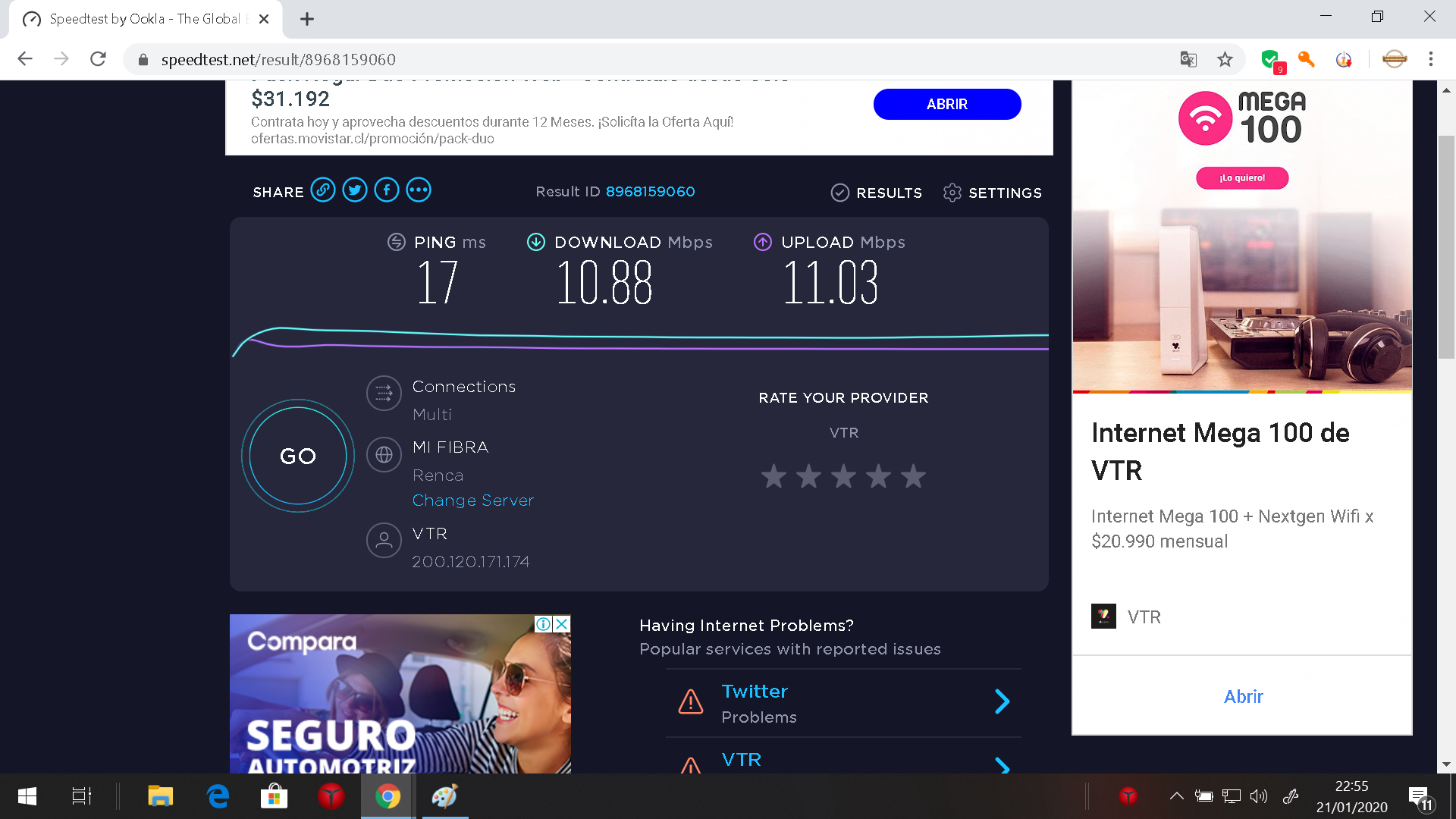The height and width of the screenshot is (819, 1456).
Task: Open the Change Server link
Action: click(x=473, y=500)
